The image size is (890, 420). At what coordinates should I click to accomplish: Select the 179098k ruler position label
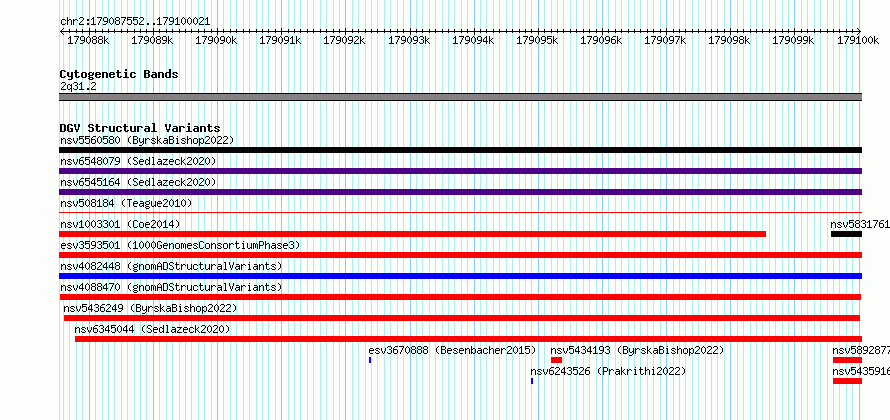click(729, 40)
